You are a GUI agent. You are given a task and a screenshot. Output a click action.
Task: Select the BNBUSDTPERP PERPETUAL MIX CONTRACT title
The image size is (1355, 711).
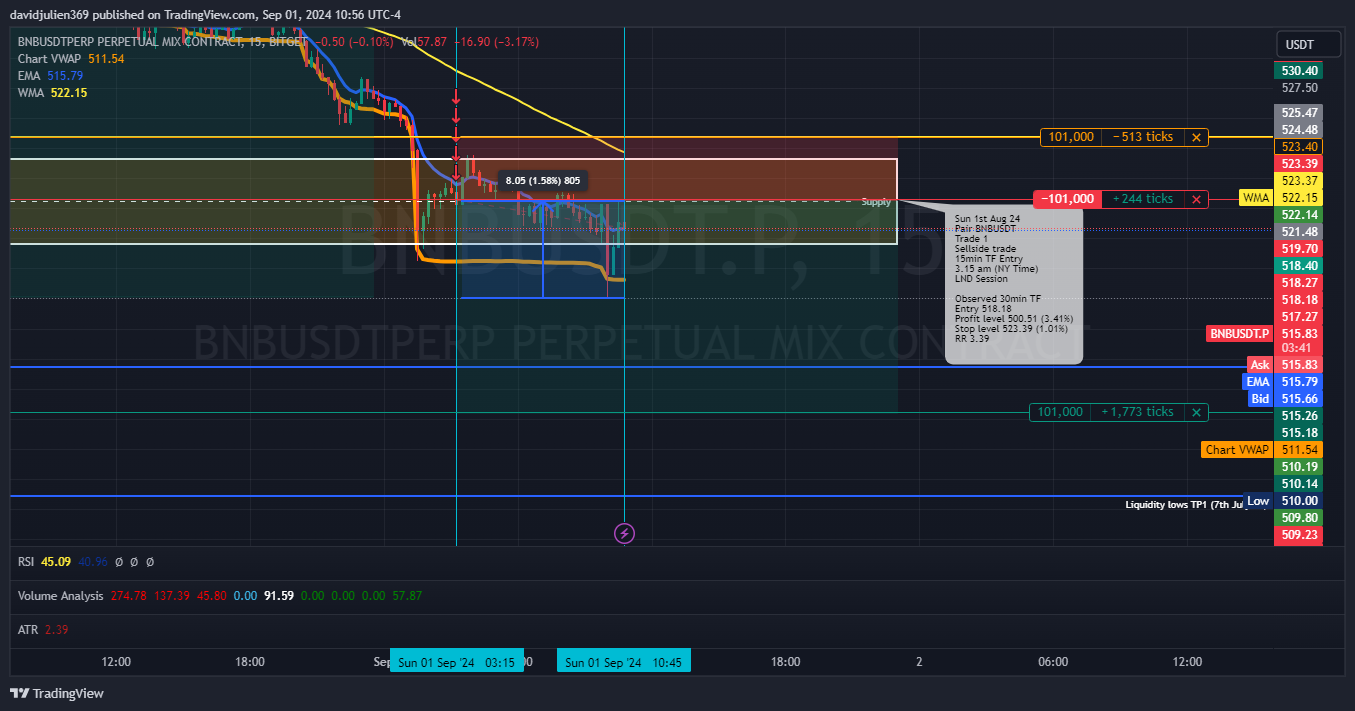pyautogui.click(x=130, y=42)
